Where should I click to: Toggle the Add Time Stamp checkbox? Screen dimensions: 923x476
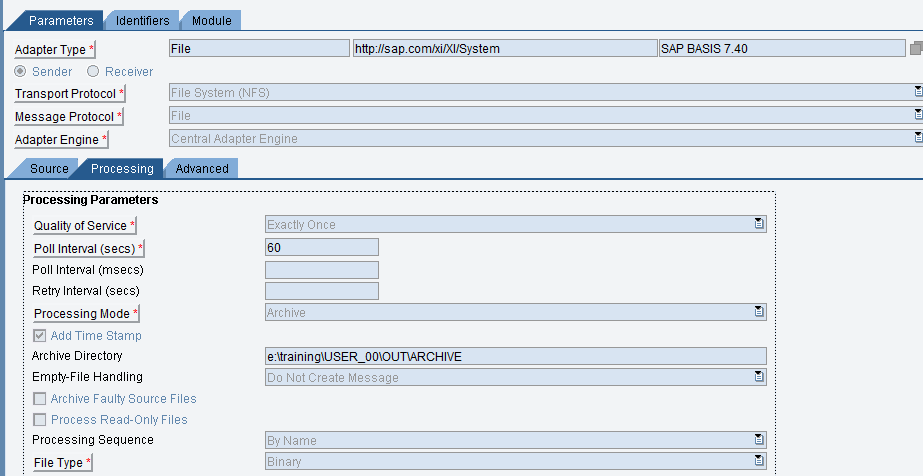click(39, 336)
